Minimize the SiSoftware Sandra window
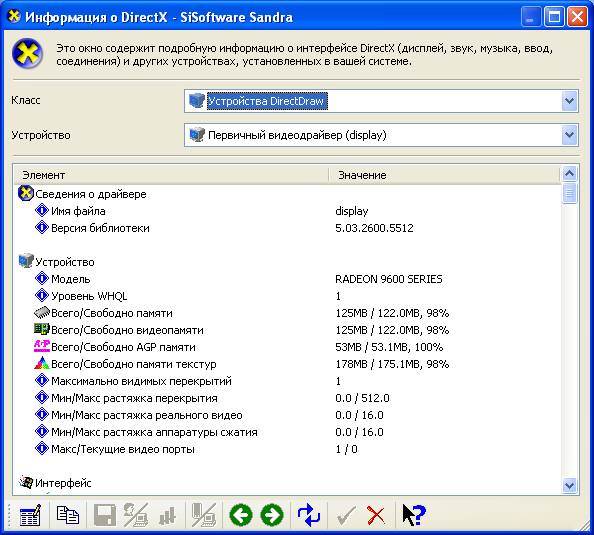This screenshot has width=594, height=535. pyautogui.click(x=530, y=17)
